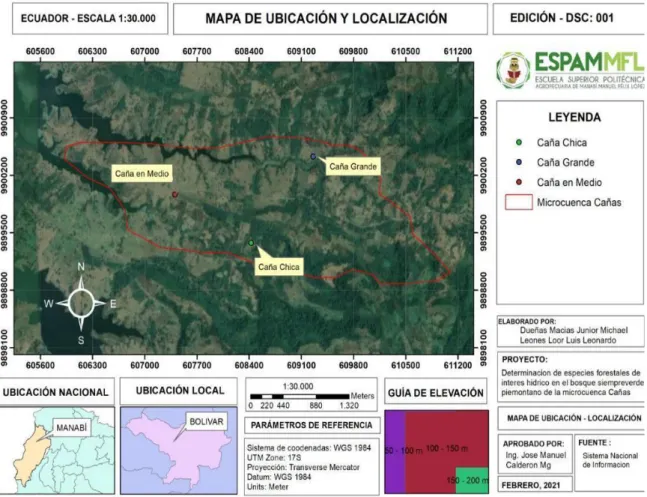Image resolution: width=647 pixels, height=497 pixels.
Task: Click the green Caña Chica marker on the map
Action: (x=251, y=243)
